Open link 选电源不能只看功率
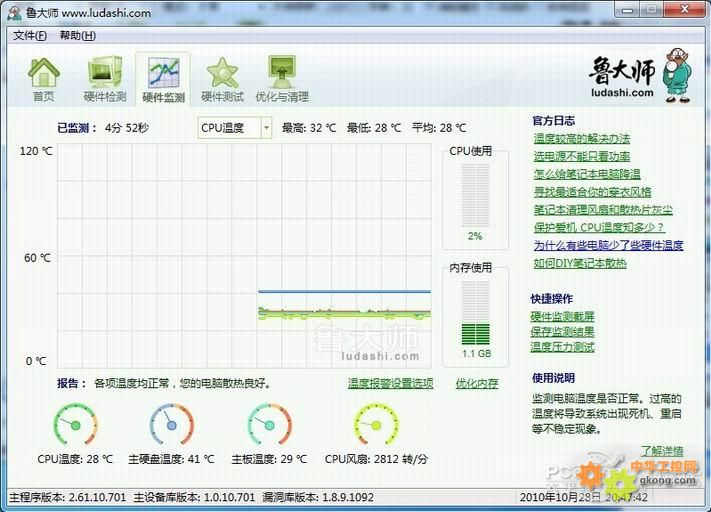Viewport: 711px width, 512px height. [x=582, y=156]
